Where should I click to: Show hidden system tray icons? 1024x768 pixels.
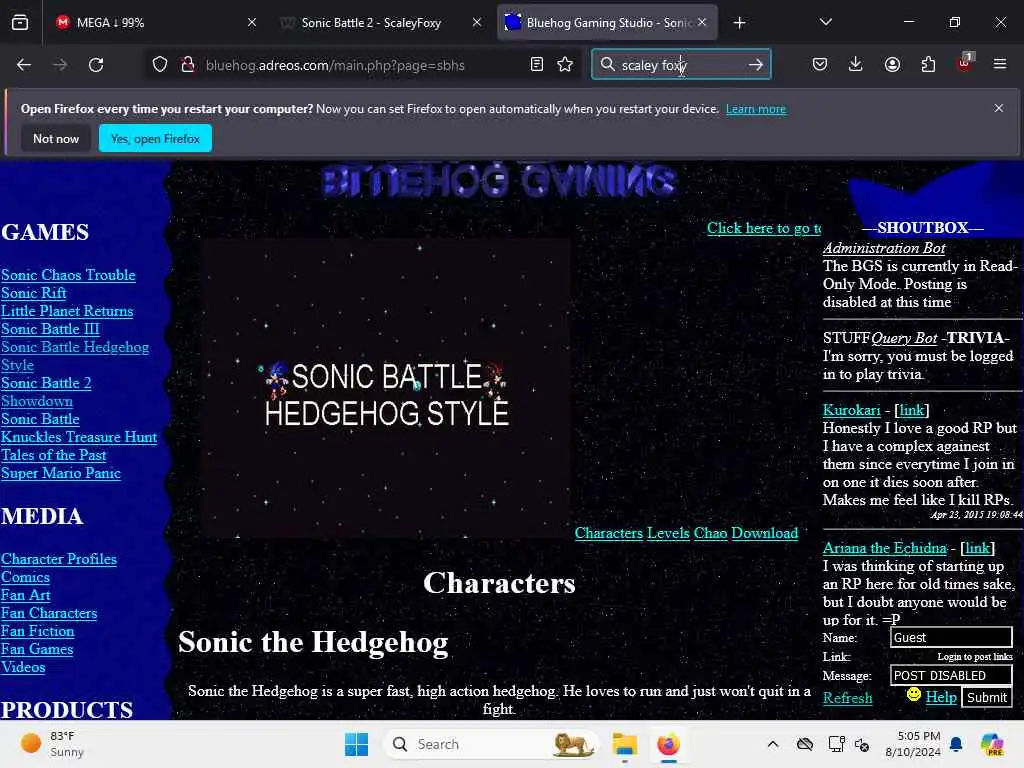point(773,744)
